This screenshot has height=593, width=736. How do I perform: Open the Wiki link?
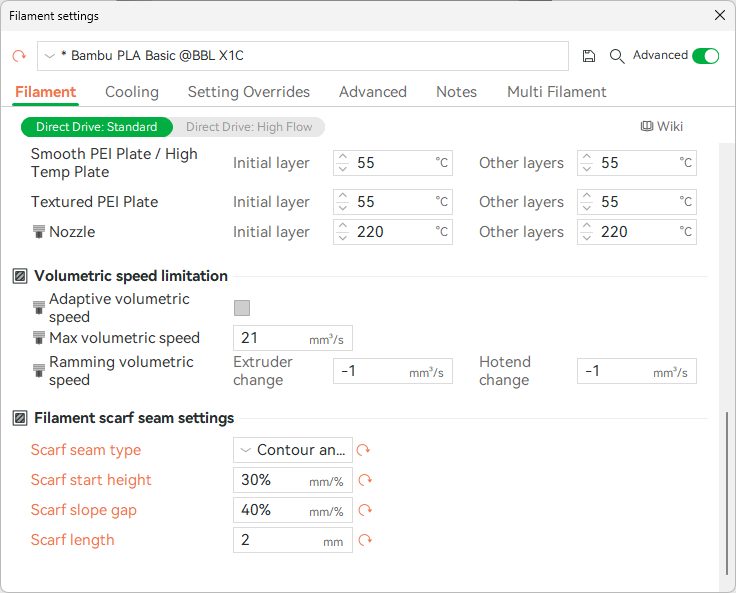pos(661,126)
